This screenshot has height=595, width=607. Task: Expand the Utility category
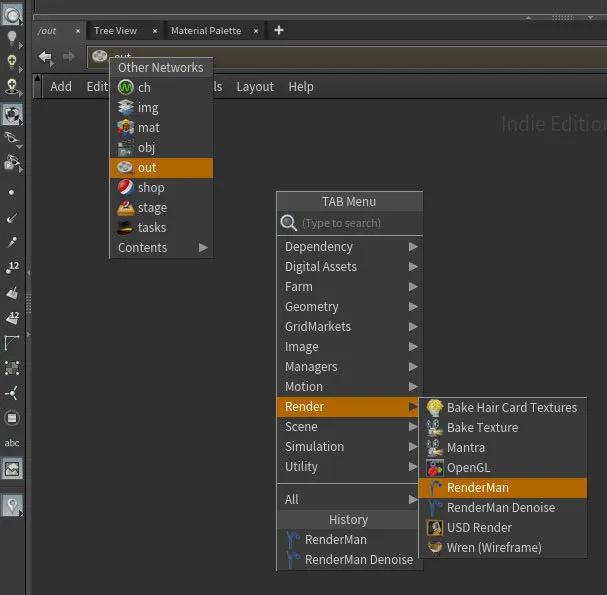(348, 467)
